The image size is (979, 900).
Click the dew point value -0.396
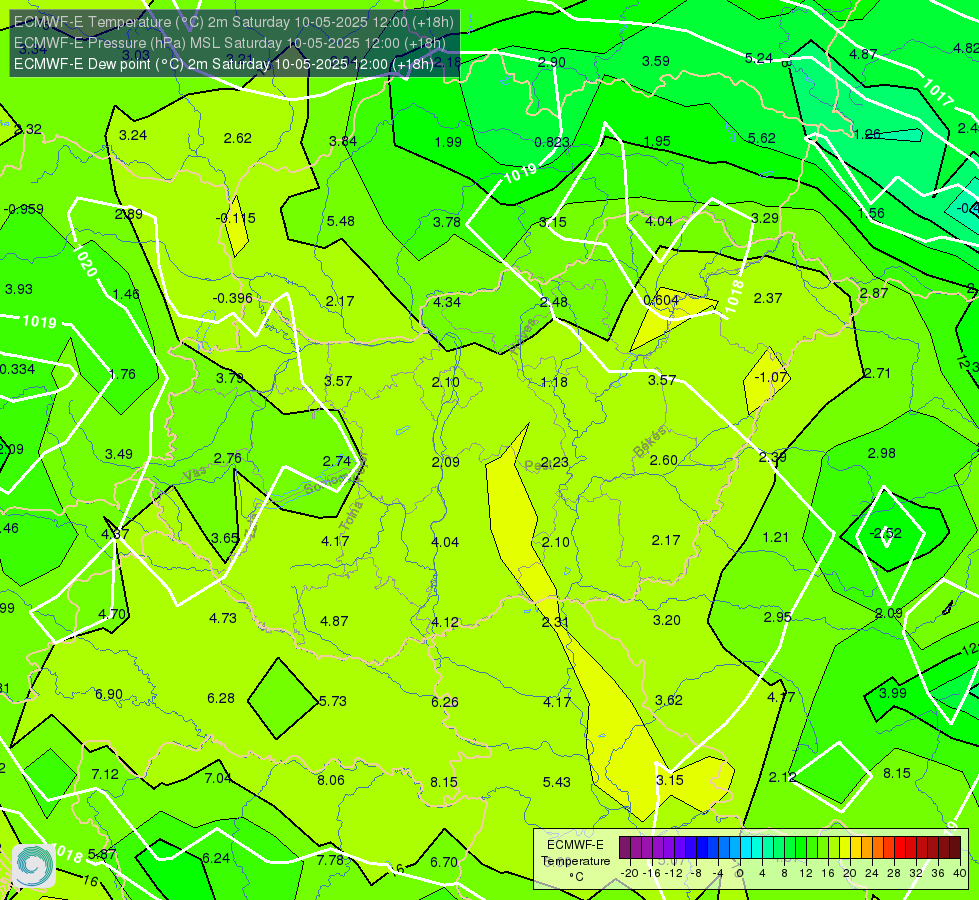[232, 298]
